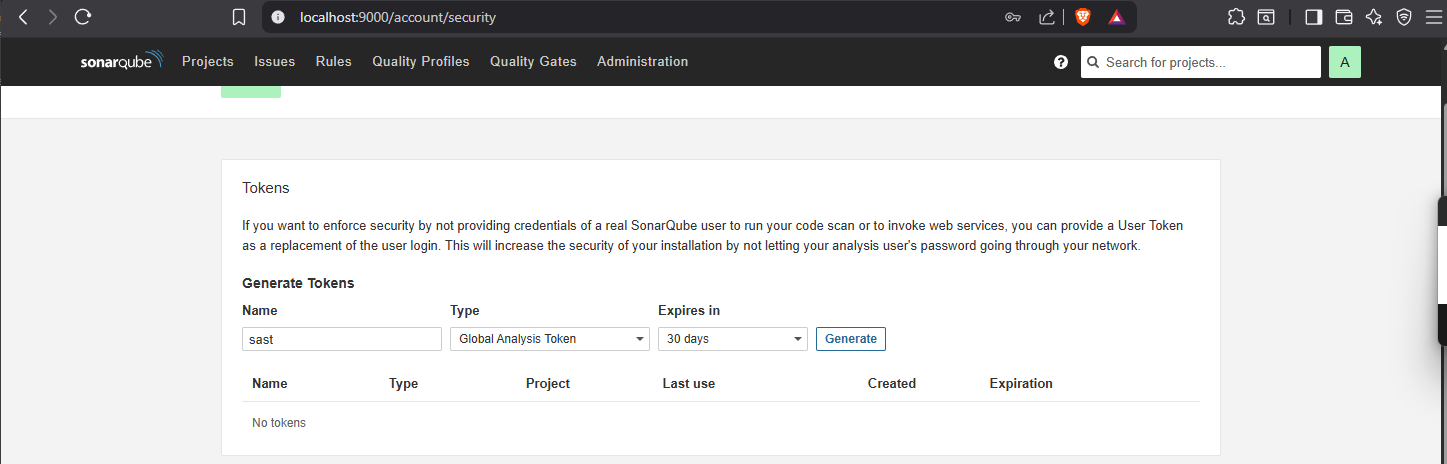Click the token Name input field
This screenshot has height=464, width=1447.
click(x=341, y=339)
